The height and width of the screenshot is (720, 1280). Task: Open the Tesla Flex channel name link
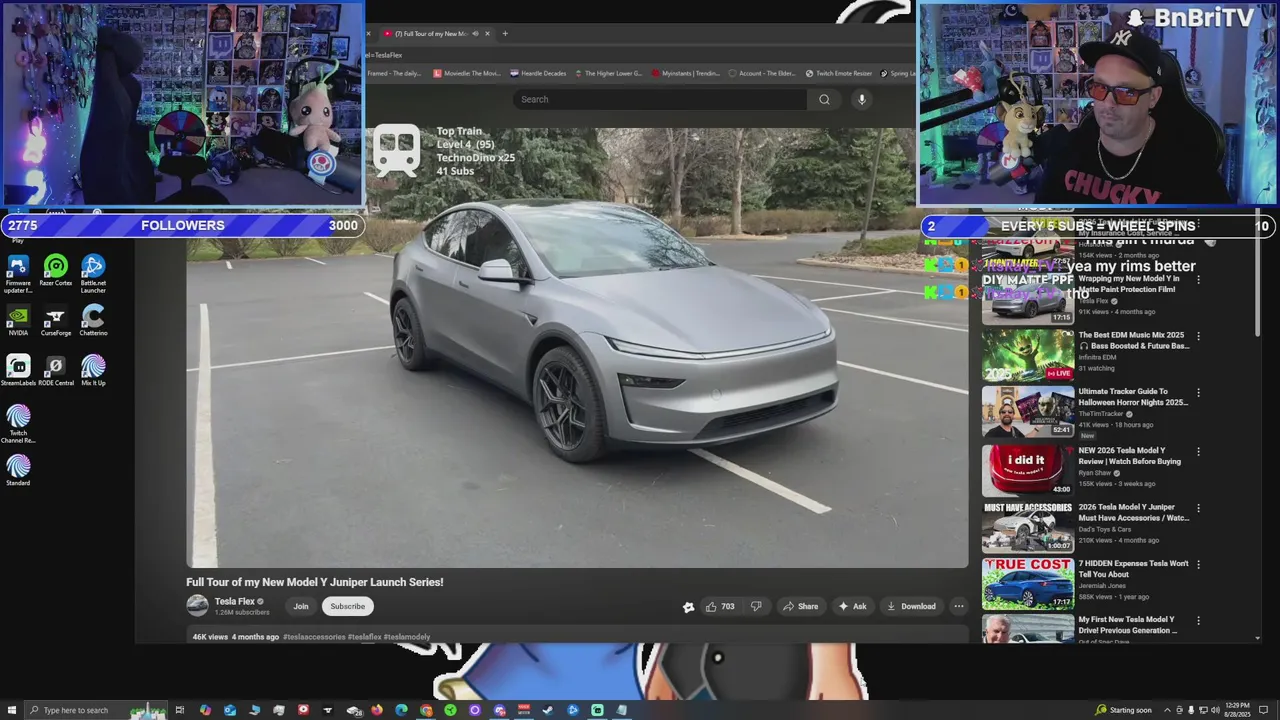[x=234, y=601]
